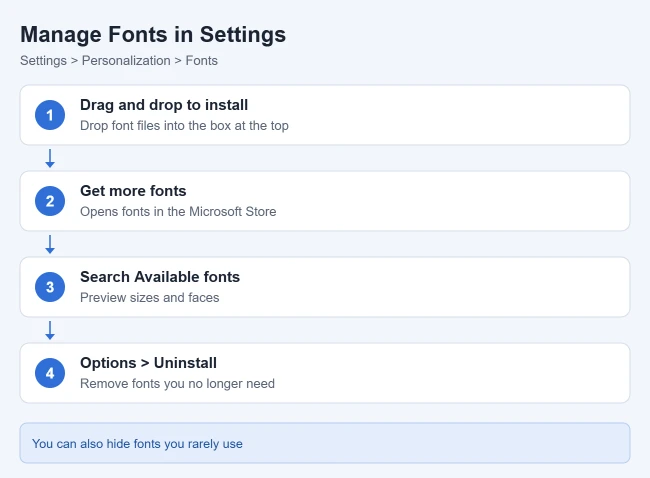Click 'Opens fonts in the Microsoft Store' text

pyautogui.click(x=178, y=211)
